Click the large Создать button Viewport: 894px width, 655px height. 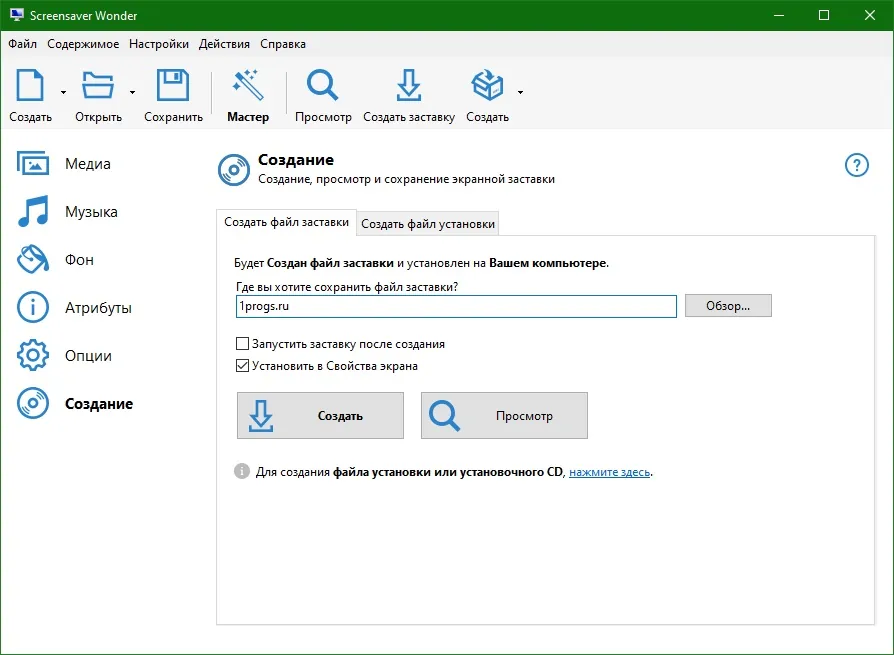[320, 416]
